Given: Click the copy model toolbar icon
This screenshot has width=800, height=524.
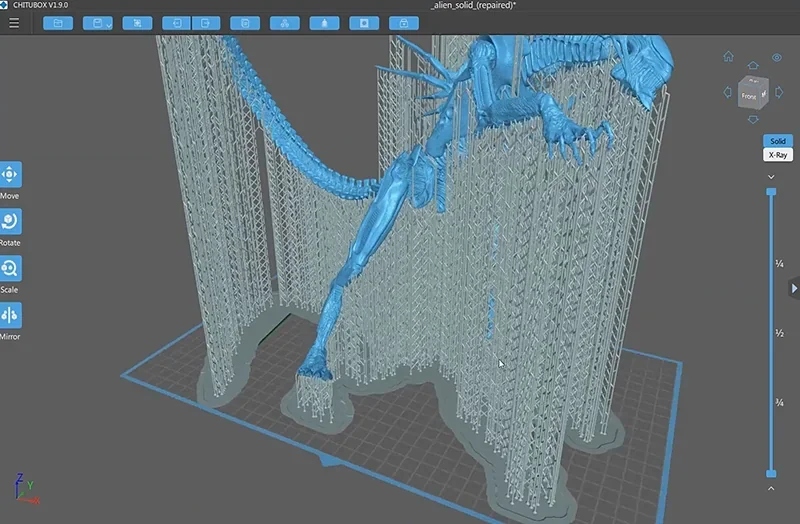Looking at the screenshot, I should pos(245,23).
